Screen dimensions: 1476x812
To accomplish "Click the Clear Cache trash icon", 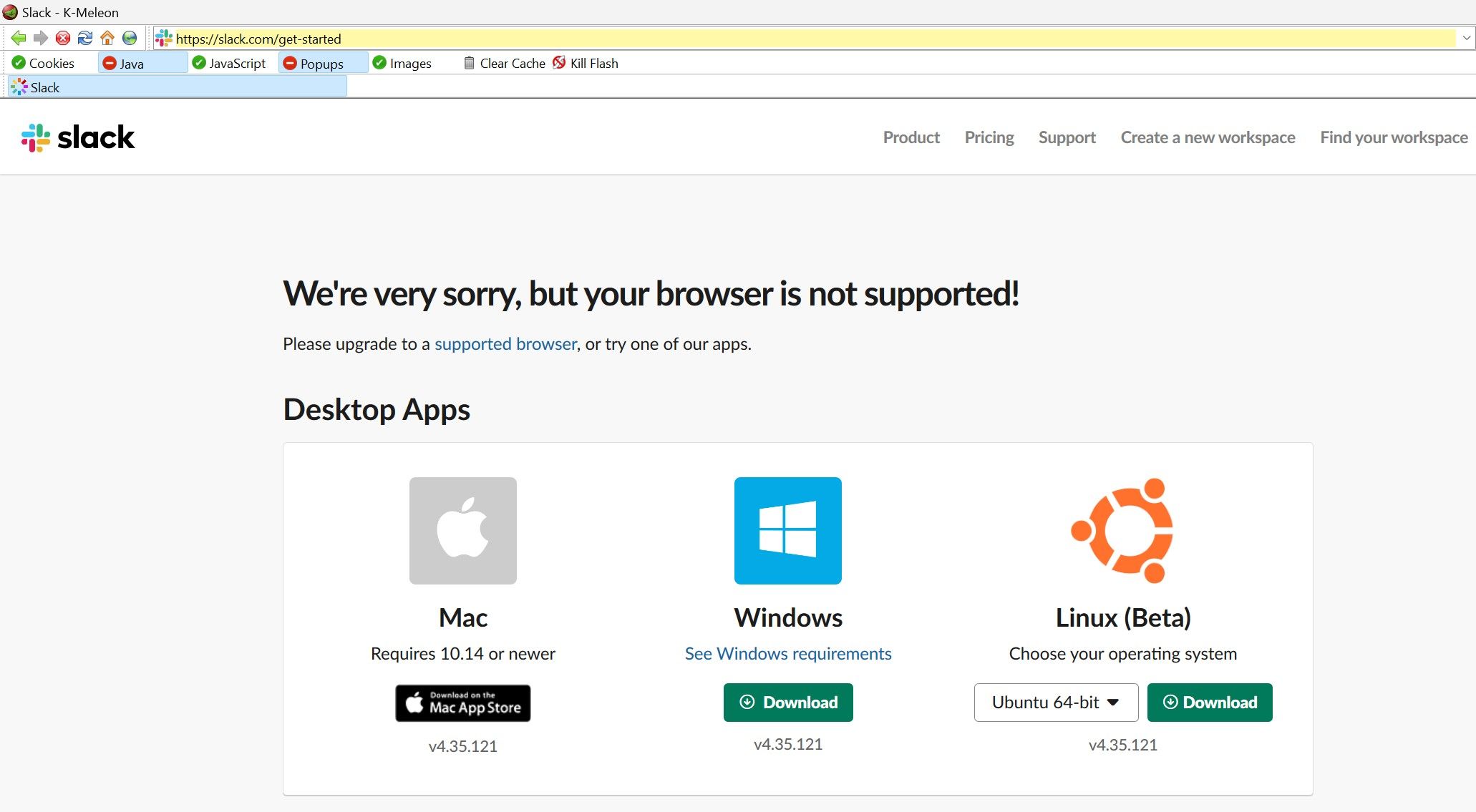I will point(469,63).
